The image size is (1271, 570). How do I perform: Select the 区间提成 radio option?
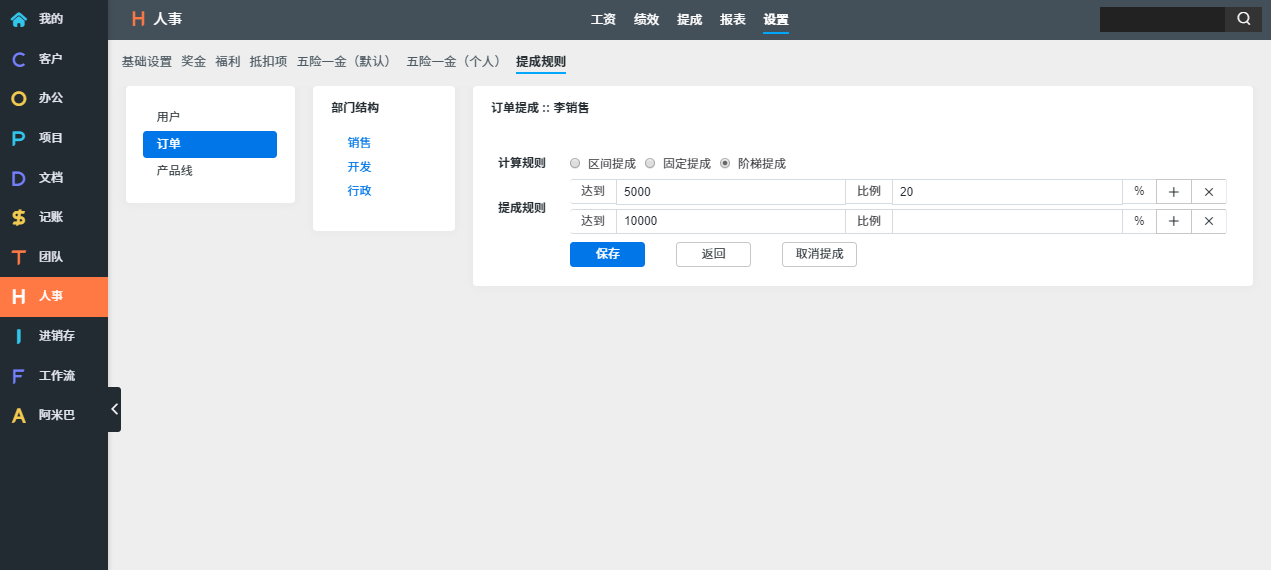(x=575, y=163)
